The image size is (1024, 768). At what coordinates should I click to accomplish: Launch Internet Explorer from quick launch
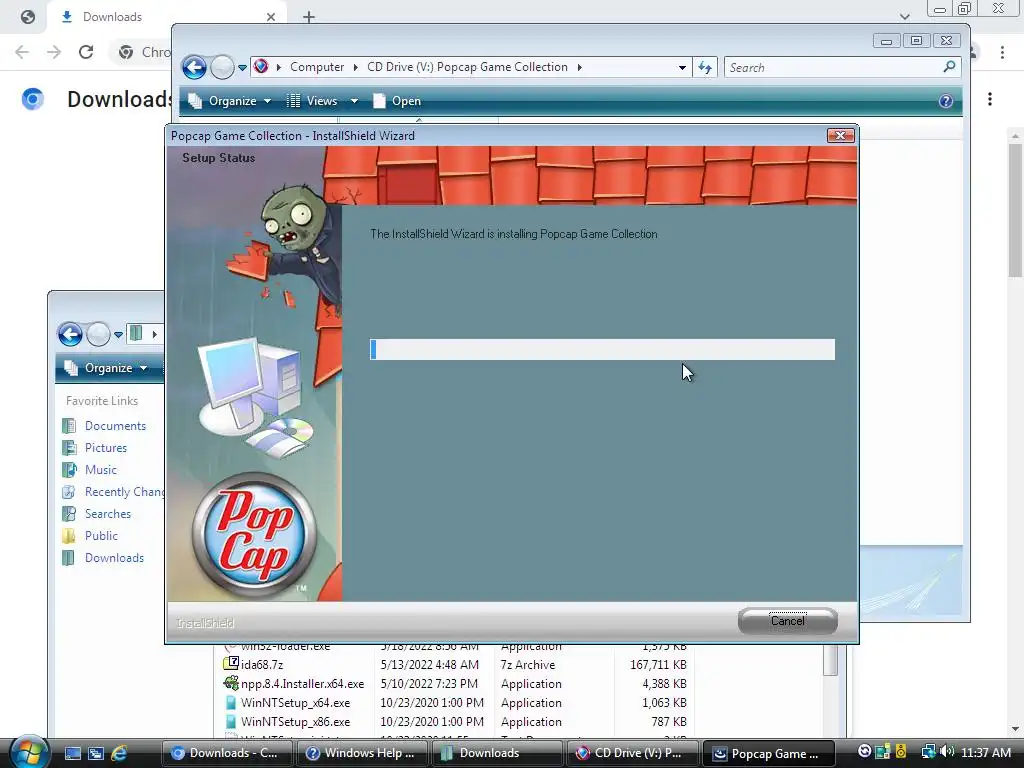pos(119,753)
